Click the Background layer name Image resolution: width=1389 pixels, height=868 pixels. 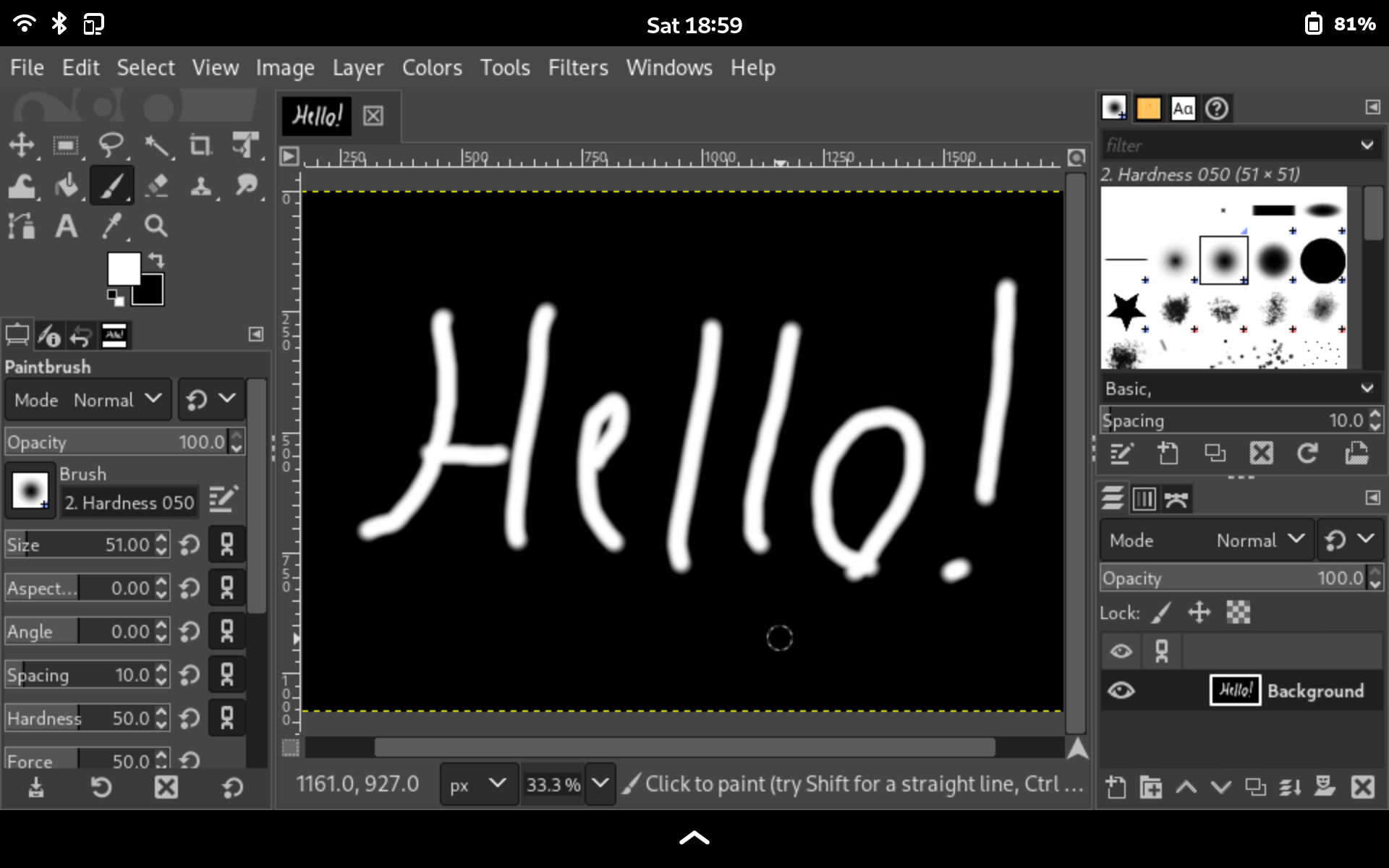pyautogui.click(x=1315, y=691)
